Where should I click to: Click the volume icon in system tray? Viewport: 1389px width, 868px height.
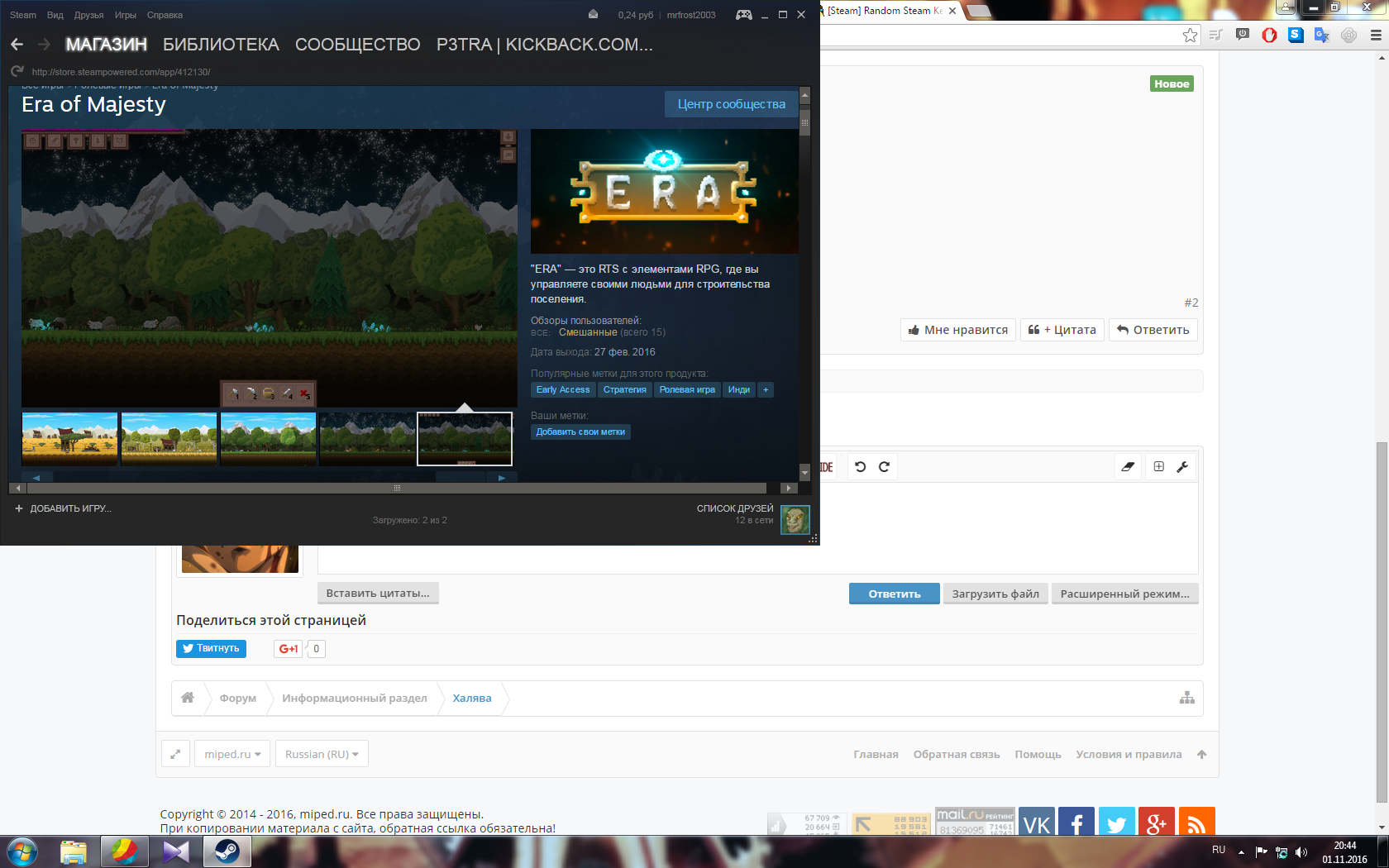coord(1301,852)
